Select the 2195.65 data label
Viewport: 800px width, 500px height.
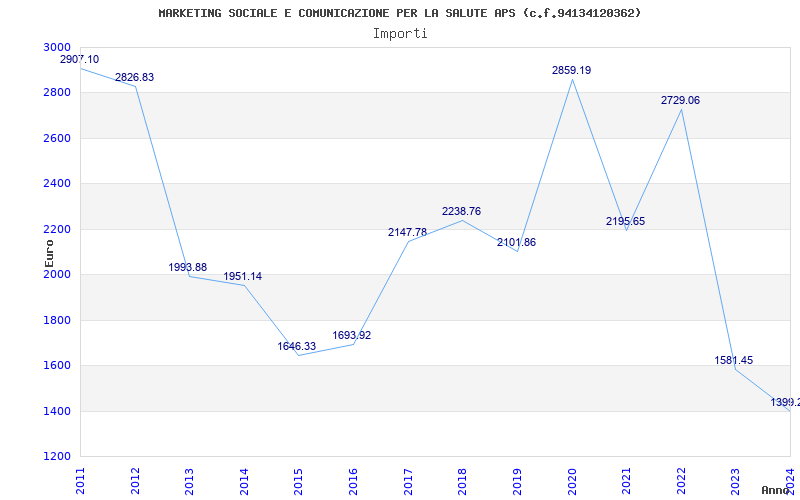[626, 221]
